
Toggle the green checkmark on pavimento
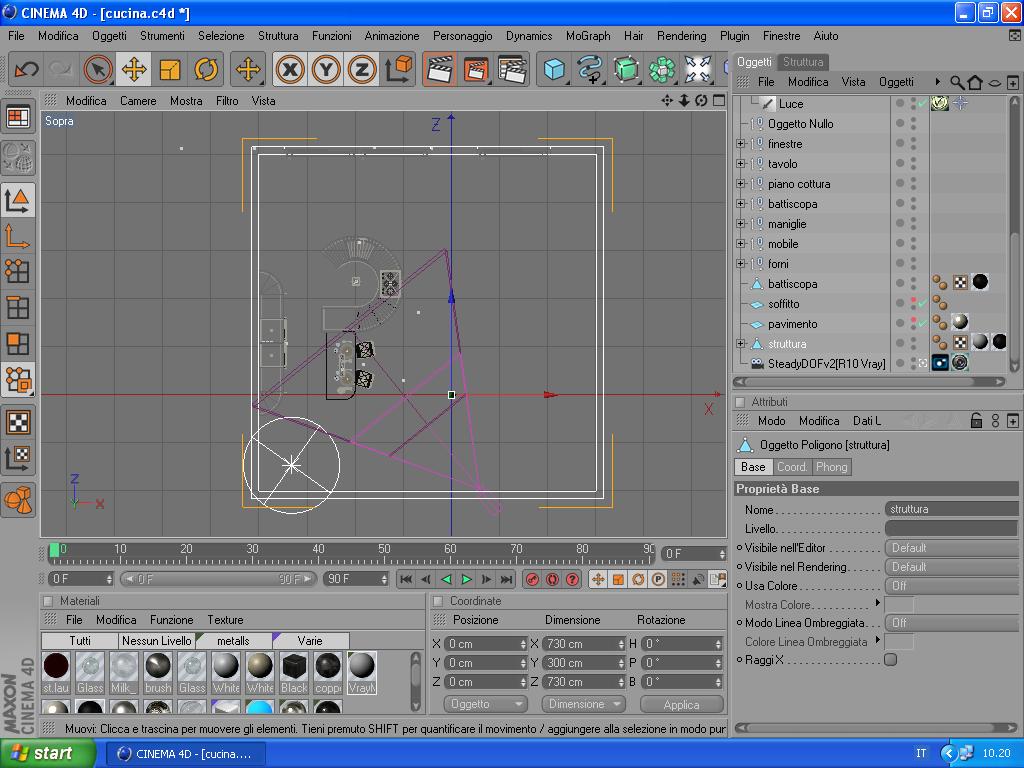click(923, 324)
